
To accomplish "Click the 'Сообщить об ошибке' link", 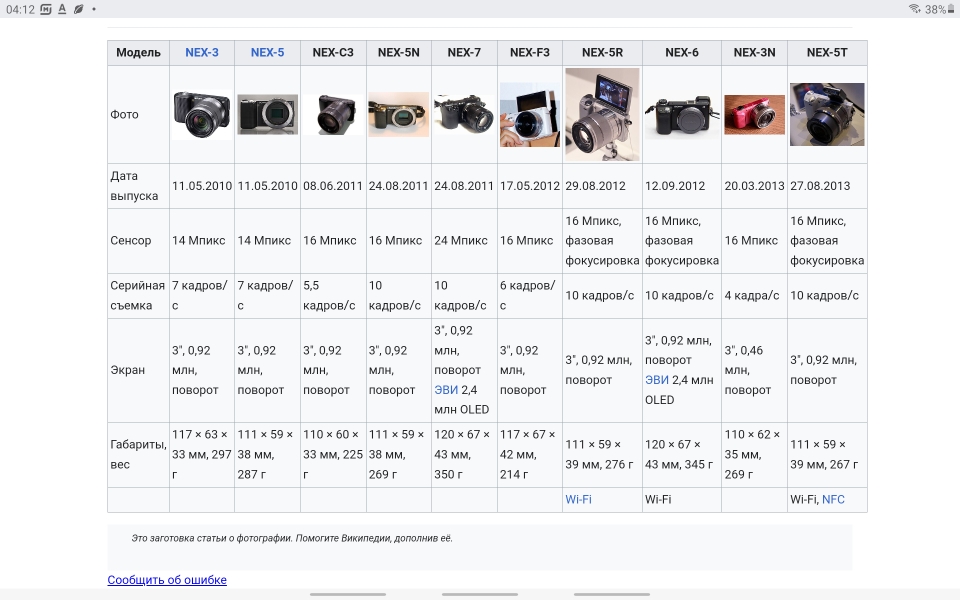I will pos(167,580).
